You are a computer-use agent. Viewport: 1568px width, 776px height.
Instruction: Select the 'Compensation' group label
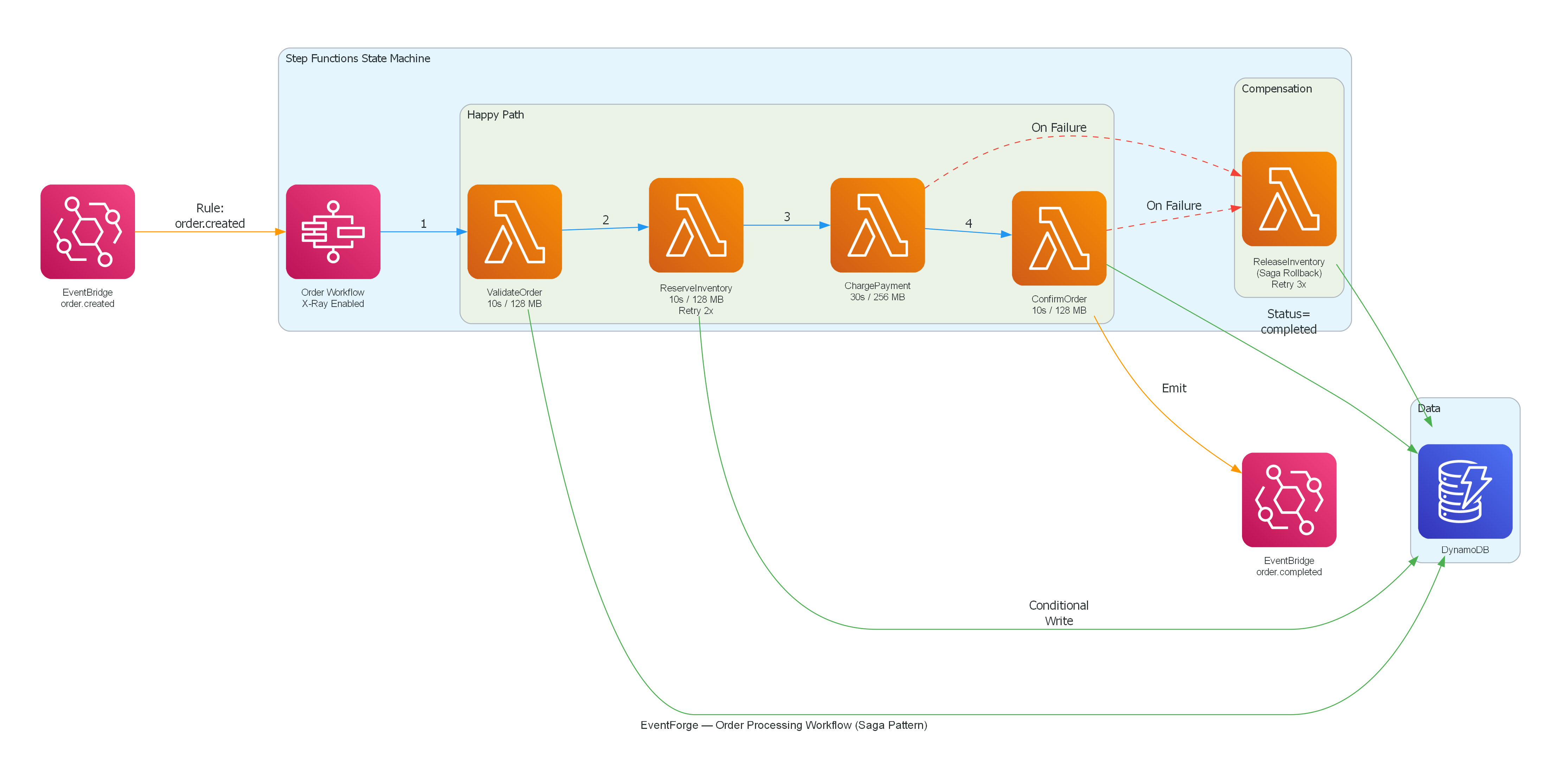[1276, 89]
